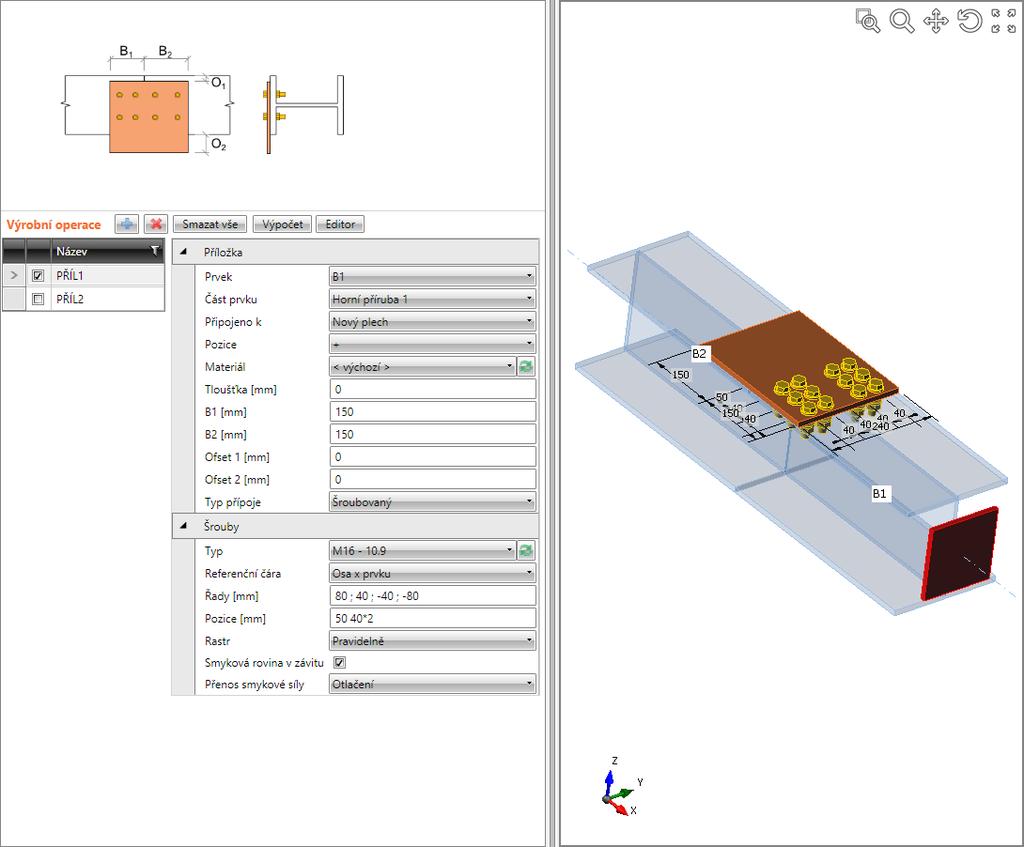Open Část prvku dropdown Horní příruba 1

[432, 299]
